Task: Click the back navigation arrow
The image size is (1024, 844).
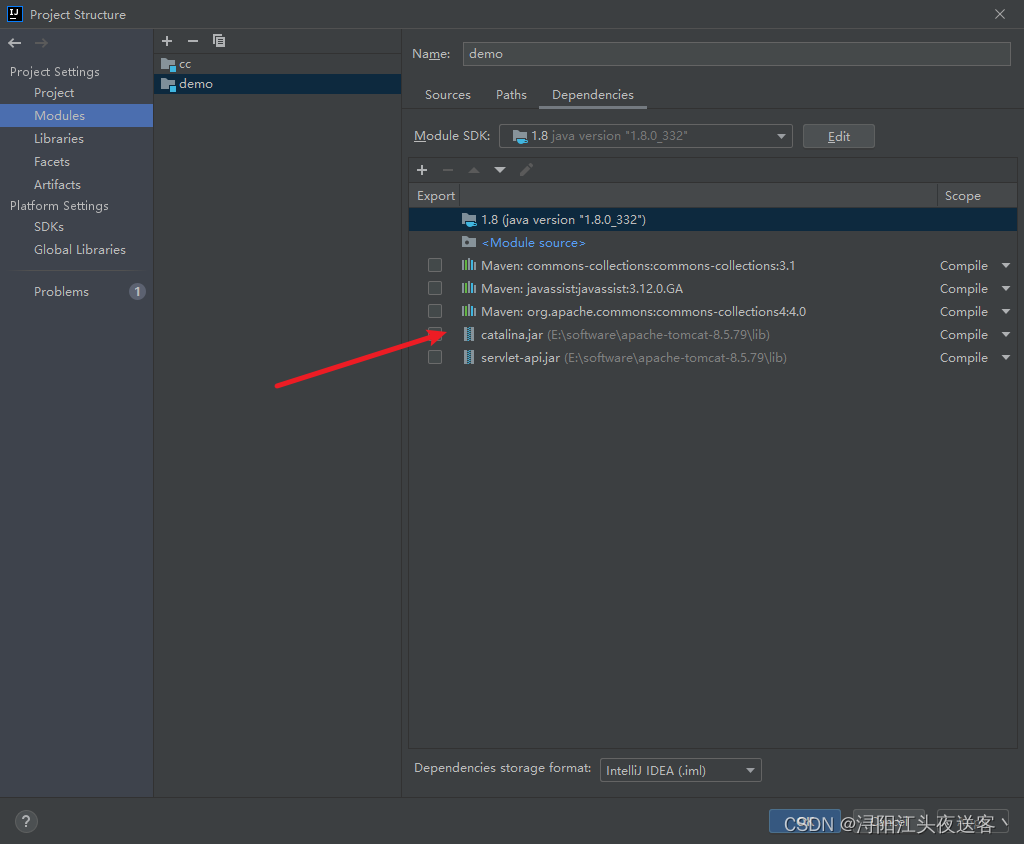Action: click(x=14, y=43)
